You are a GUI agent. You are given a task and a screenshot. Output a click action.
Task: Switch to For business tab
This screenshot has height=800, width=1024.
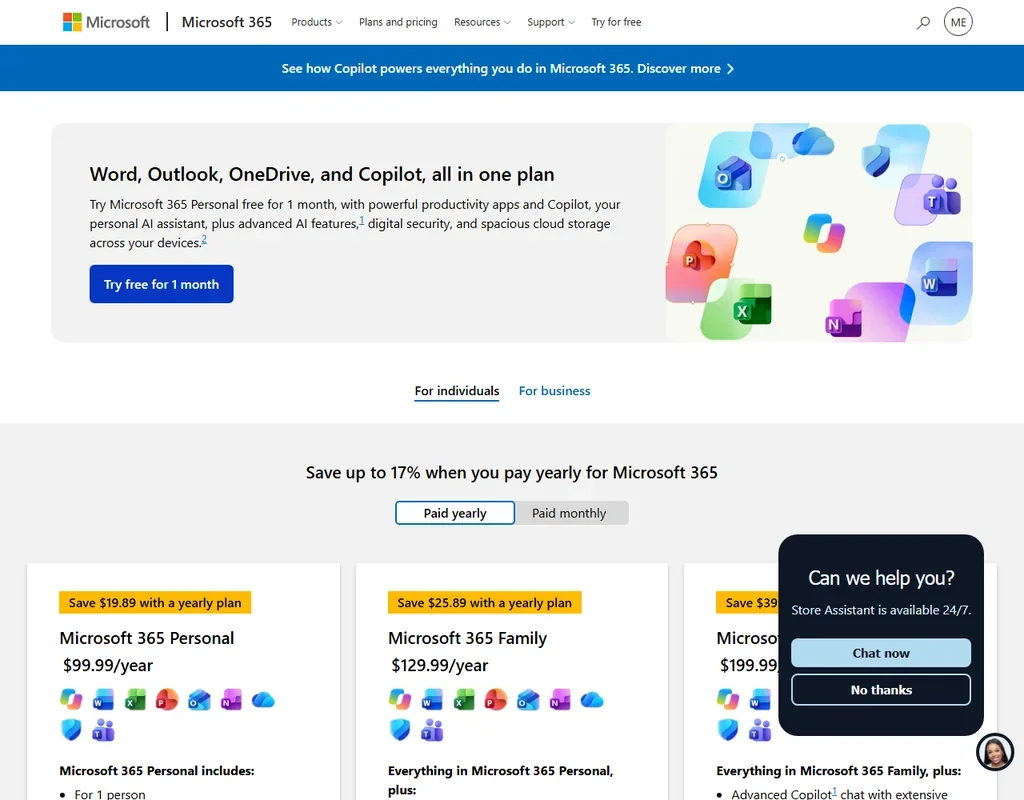(554, 391)
